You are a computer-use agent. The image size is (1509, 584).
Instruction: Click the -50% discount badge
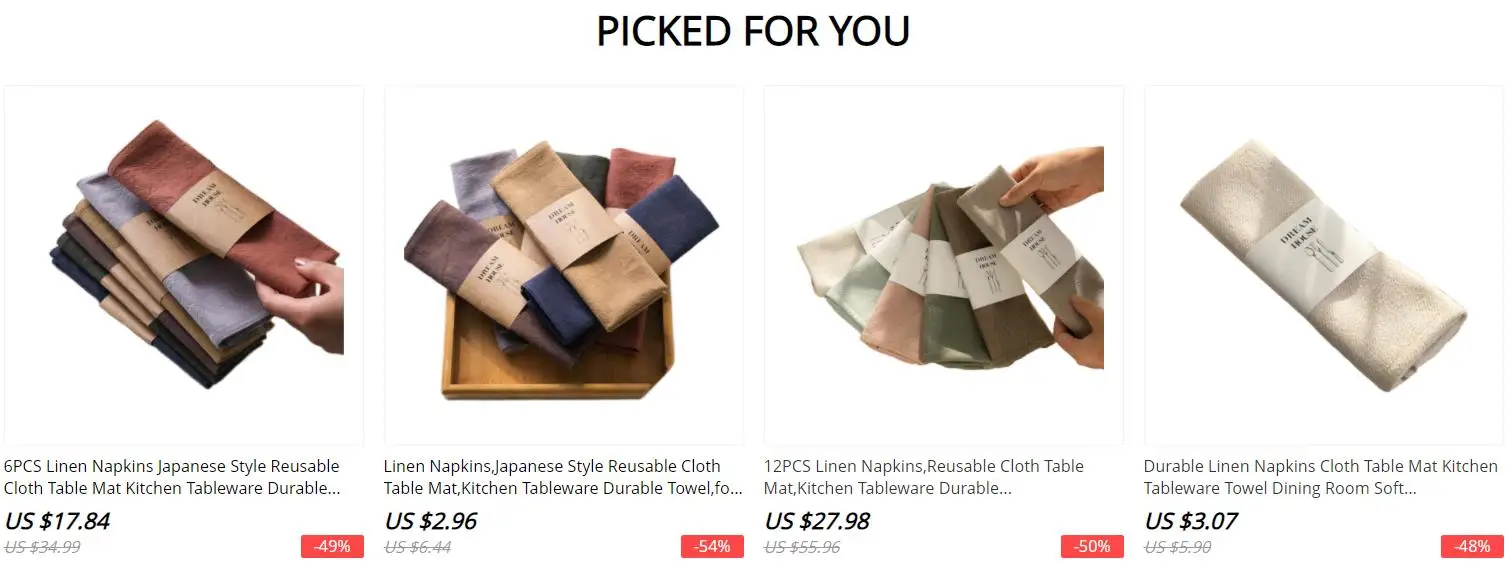pyautogui.click(x=1092, y=547)
